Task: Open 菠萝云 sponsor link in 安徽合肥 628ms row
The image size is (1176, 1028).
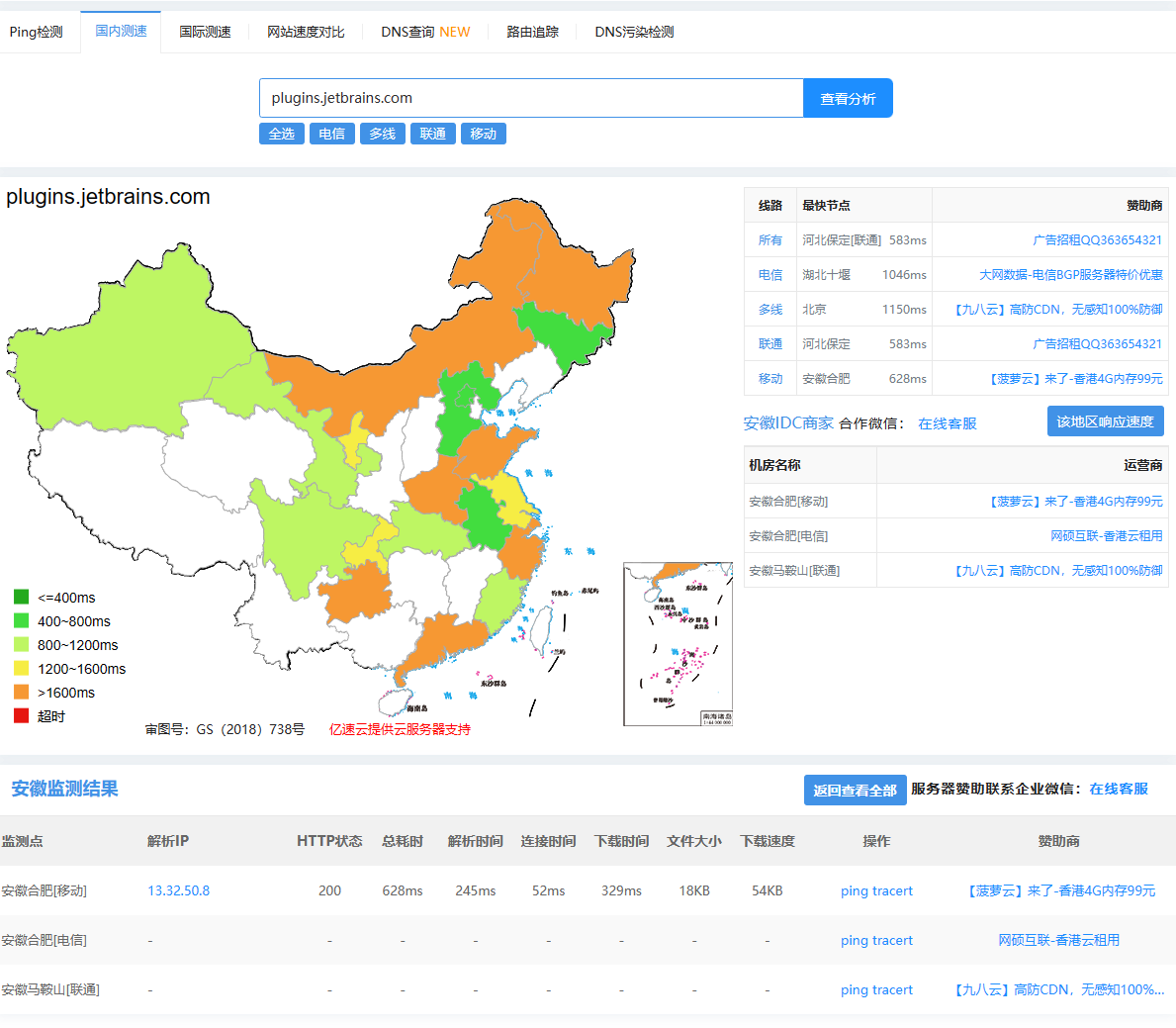Action: pos(1075,378)
